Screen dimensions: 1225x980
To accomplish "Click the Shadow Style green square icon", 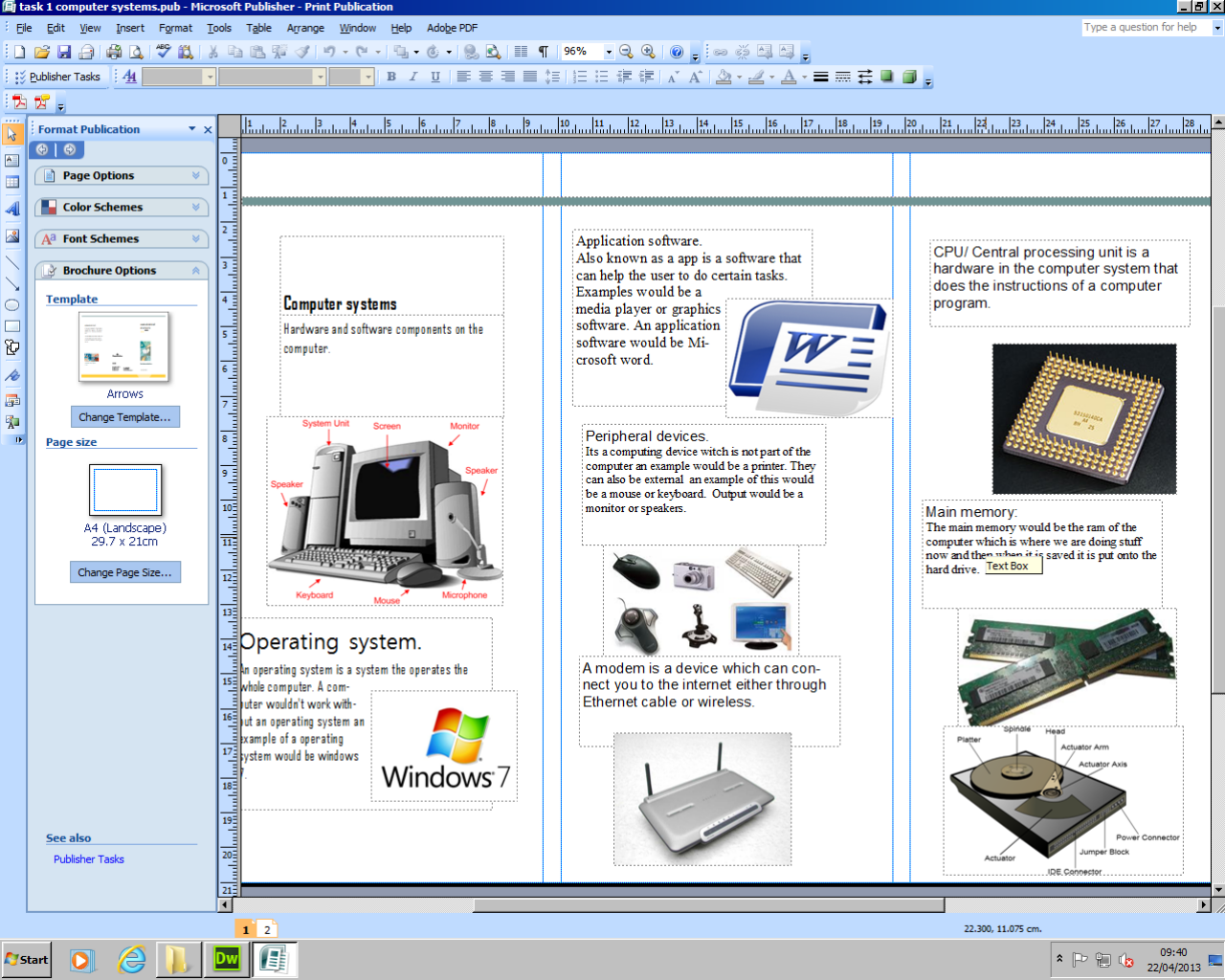I will (887, 77).
